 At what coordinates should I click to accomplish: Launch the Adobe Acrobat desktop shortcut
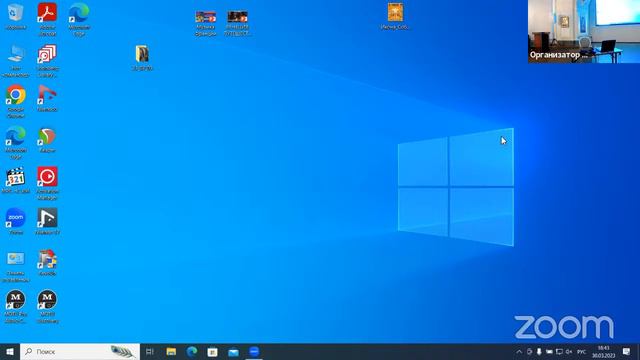click(47, 13)
